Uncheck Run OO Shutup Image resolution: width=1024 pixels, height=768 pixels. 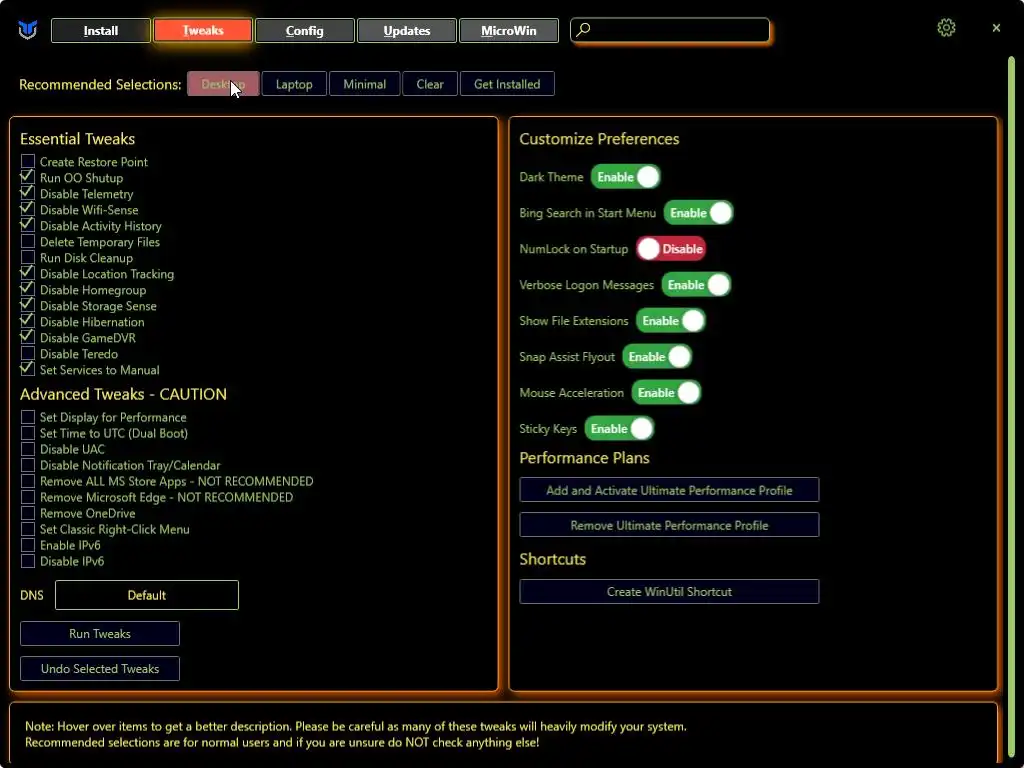(27, 178)
